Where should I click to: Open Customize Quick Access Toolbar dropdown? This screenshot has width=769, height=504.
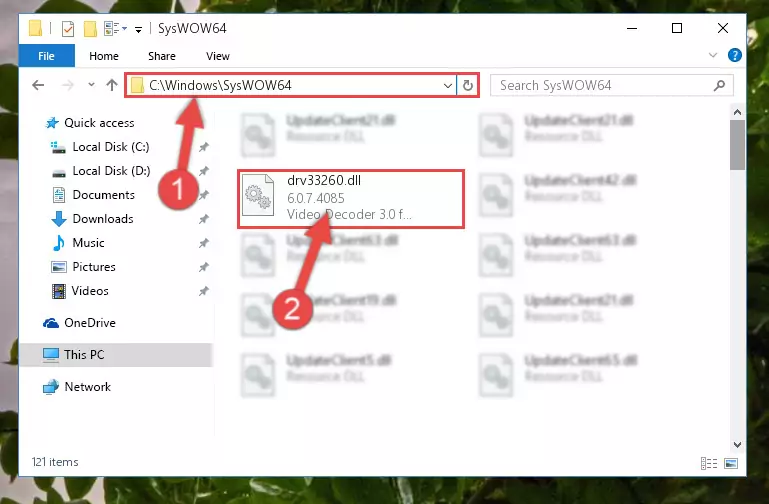138,30
